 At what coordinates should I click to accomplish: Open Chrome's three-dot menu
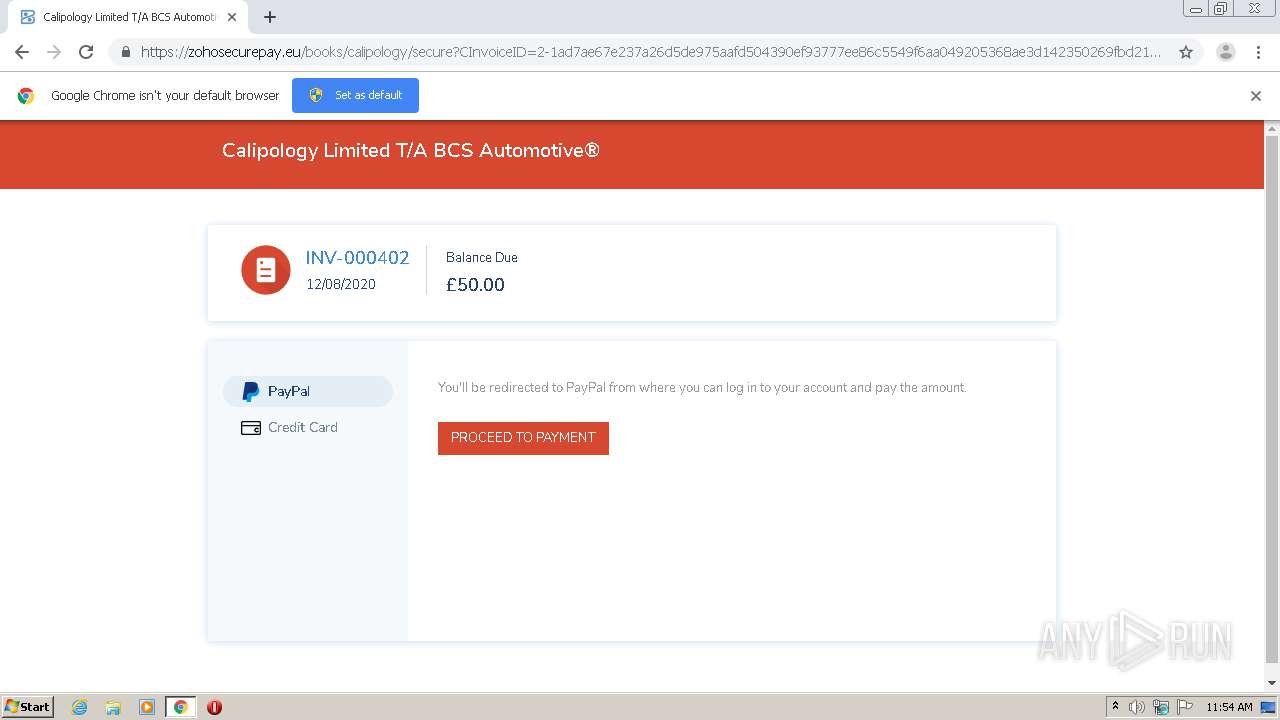(1258, 52)
